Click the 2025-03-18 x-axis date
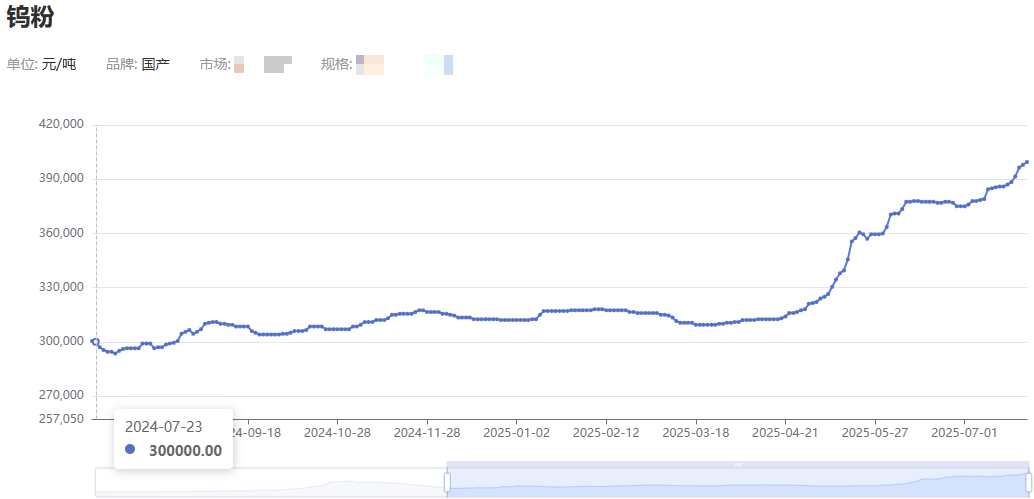The image size is (1034, 499). coord(696,433)
